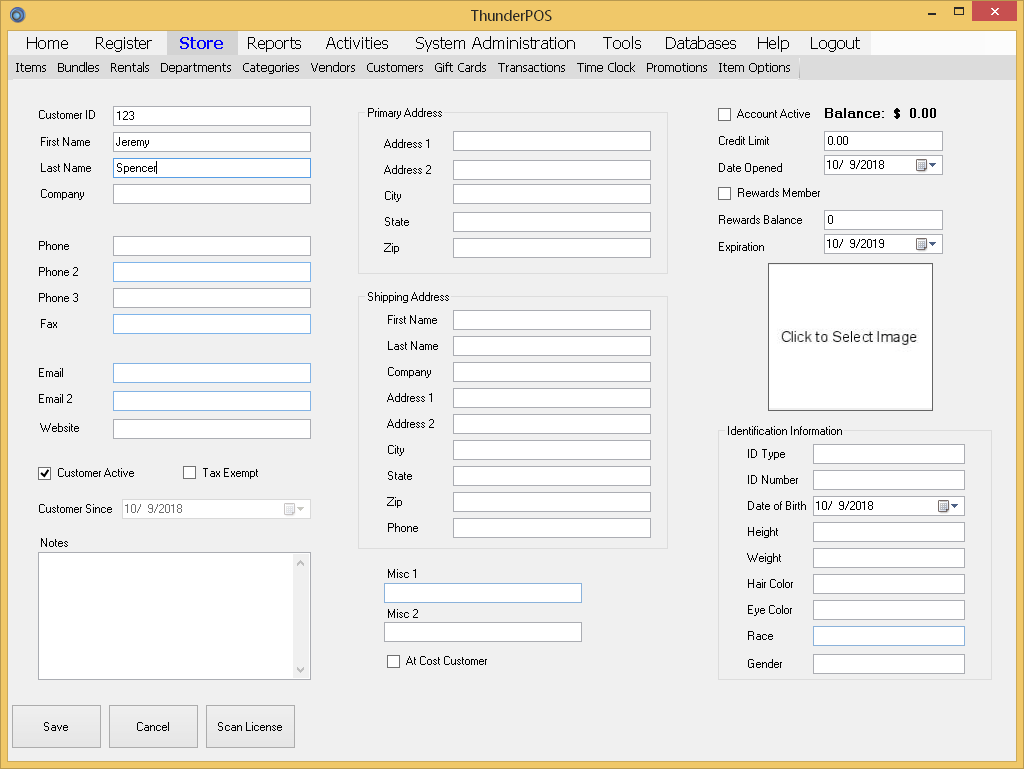Go to the Items submenu
The image size is (1024, 769).
tap(31, 68)
